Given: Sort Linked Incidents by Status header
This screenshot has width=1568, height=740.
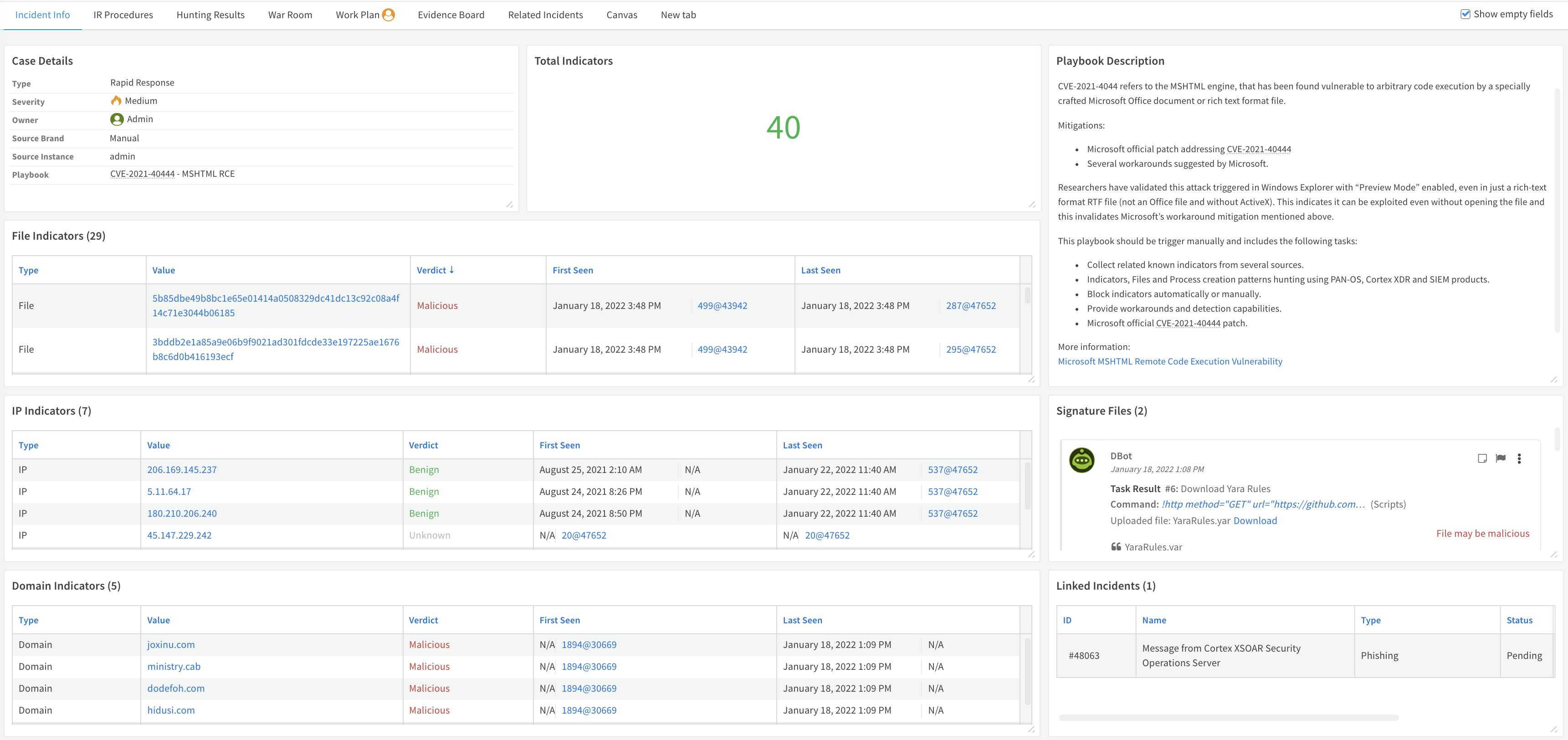Looking at the screenshot, I should pyautogui.click(x=1519, y=620).
